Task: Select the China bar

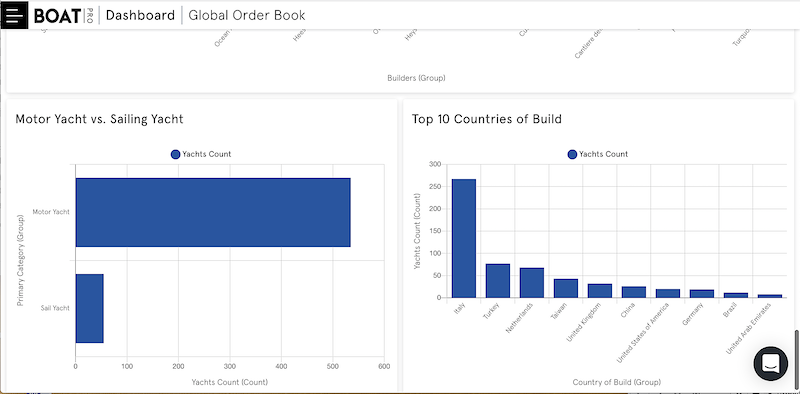Action: (634, 292)
